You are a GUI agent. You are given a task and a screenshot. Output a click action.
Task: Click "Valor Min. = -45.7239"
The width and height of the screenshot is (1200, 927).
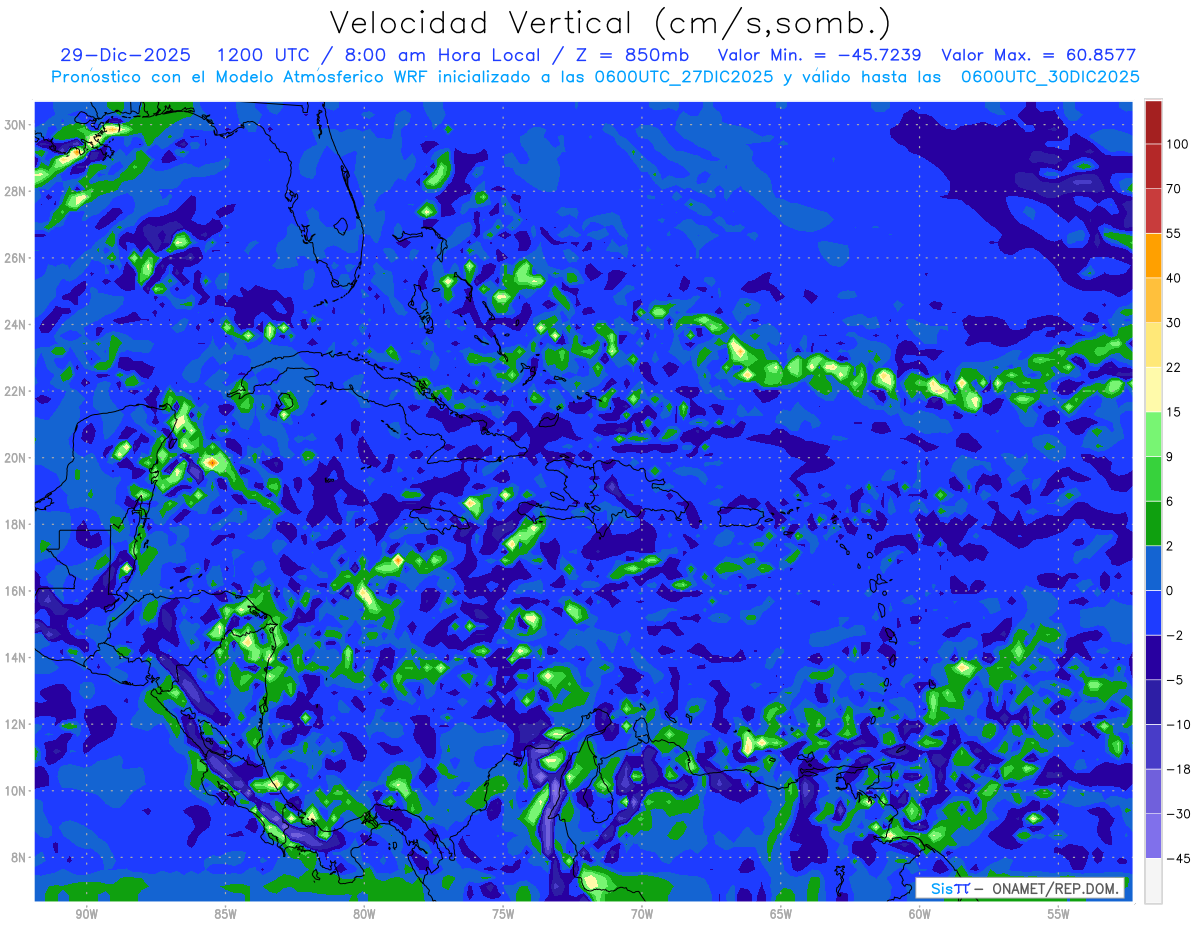(820, 55)
